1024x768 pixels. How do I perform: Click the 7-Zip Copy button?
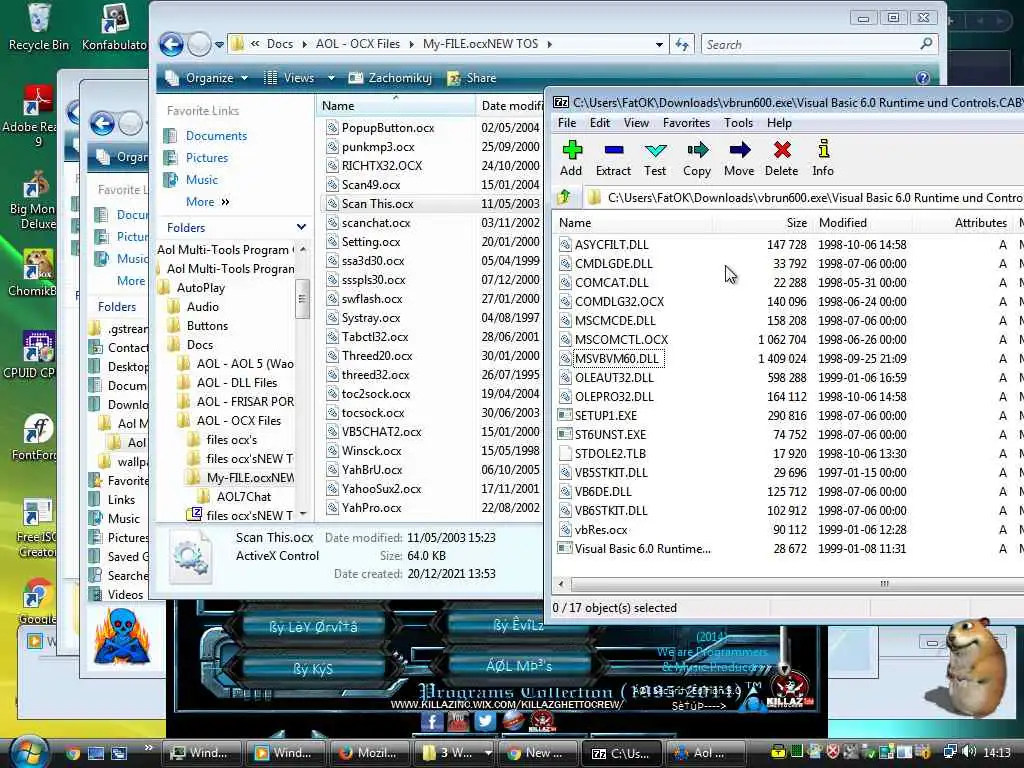pyautogui.click(x=697, y=159)
